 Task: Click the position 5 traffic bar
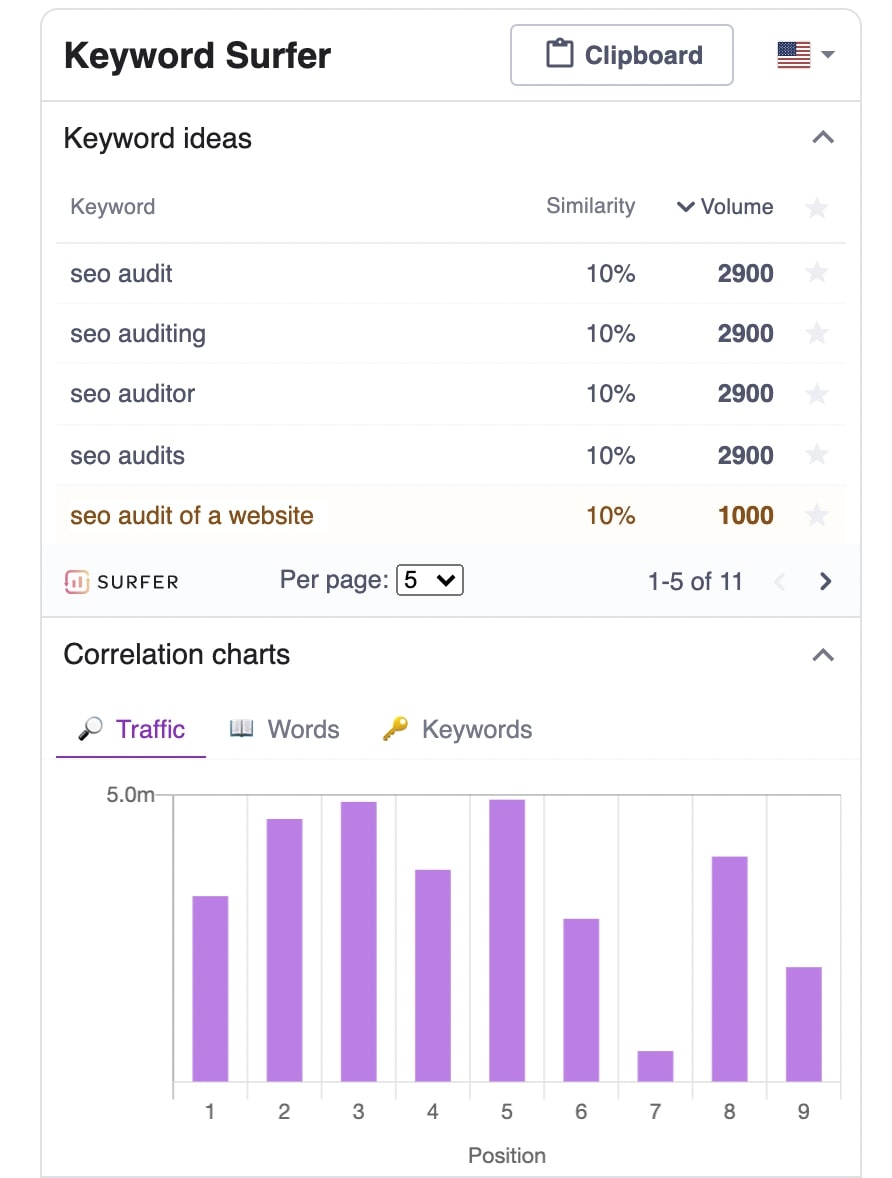click(507, 940)
